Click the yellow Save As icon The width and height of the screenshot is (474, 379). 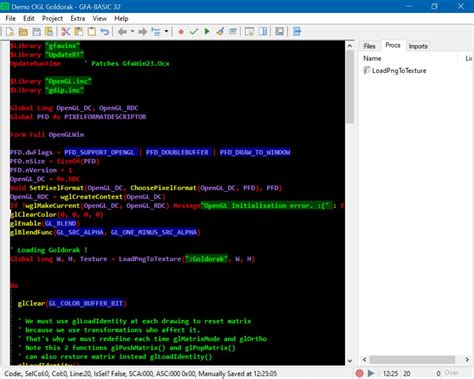tap(49, 32)
